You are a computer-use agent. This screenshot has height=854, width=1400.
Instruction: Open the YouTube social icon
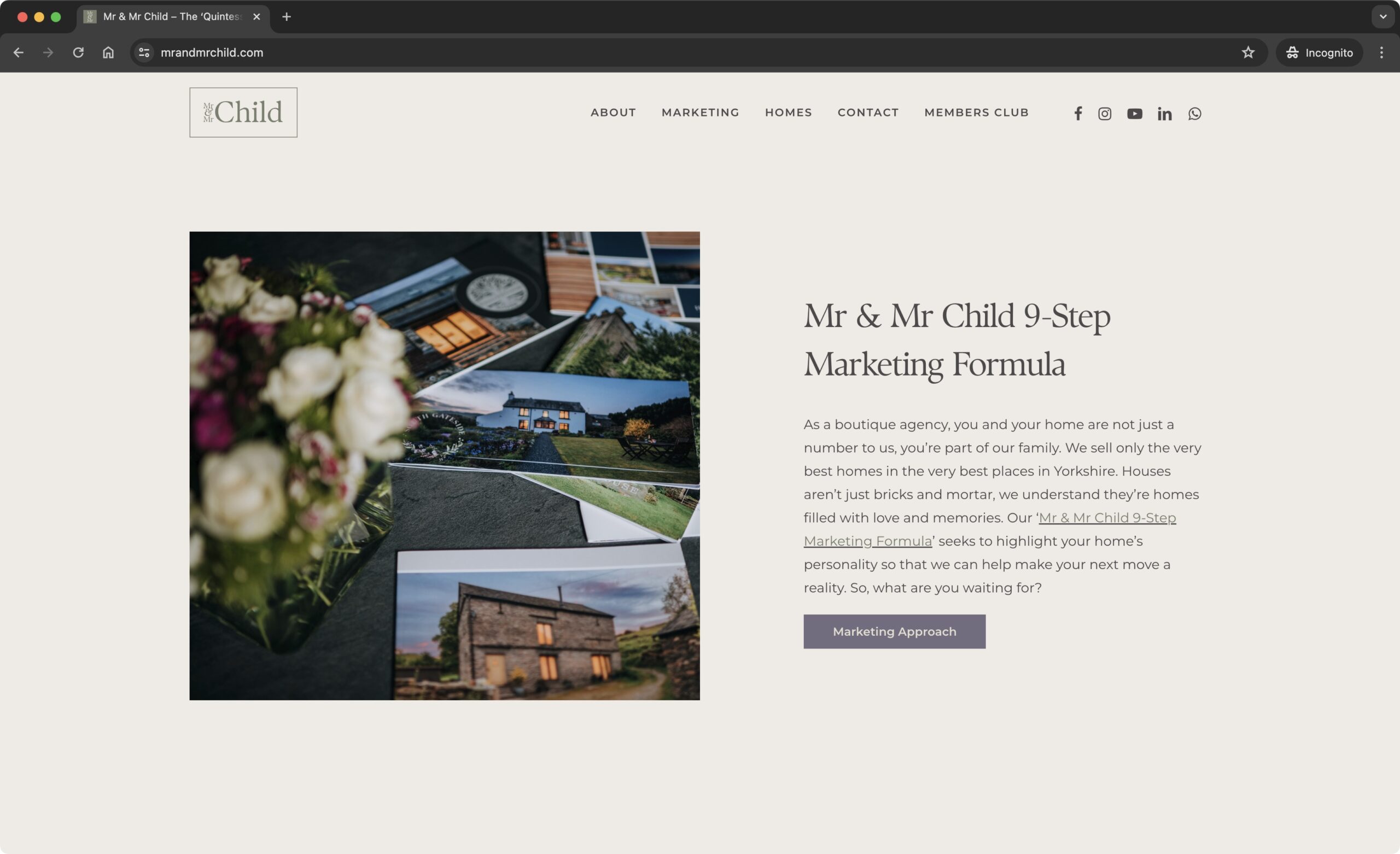[x=1135, y=114]
